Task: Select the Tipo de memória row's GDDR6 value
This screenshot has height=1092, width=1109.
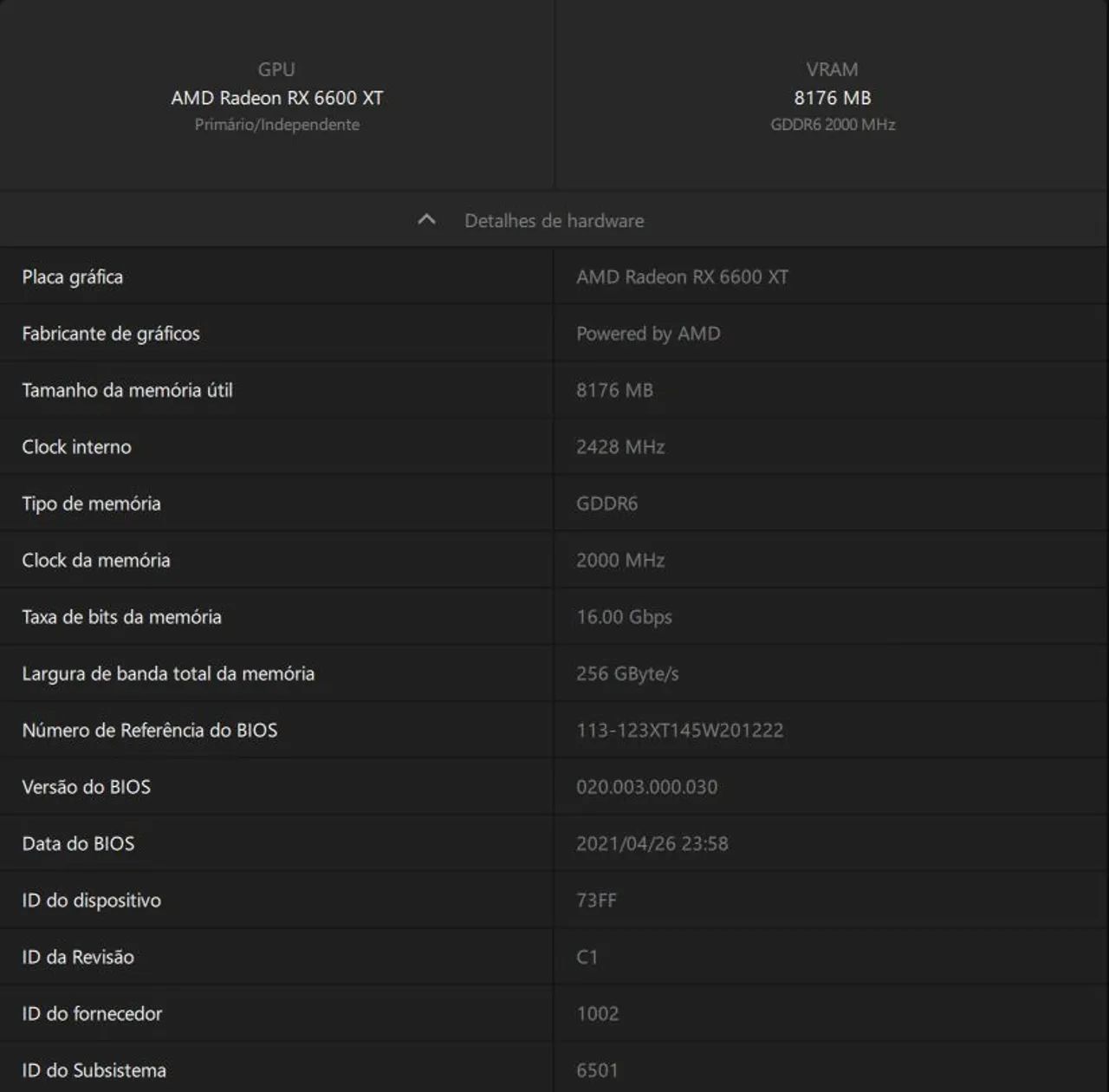Action: (607, 504)
